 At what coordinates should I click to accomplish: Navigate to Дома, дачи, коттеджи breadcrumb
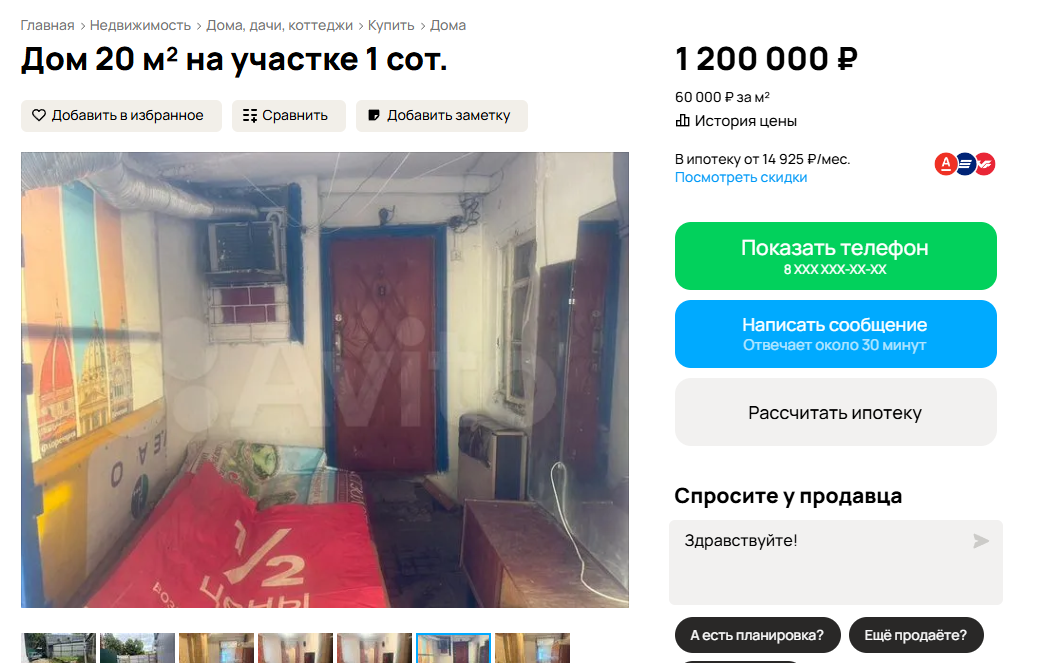[x=279, y=25]
